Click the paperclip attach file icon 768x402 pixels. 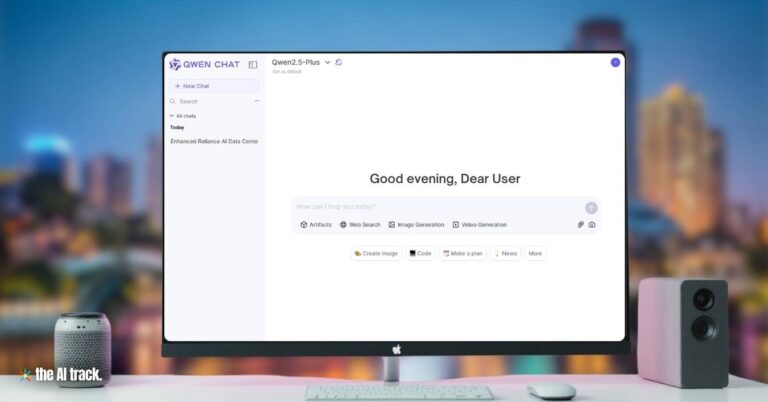point(580,225)
